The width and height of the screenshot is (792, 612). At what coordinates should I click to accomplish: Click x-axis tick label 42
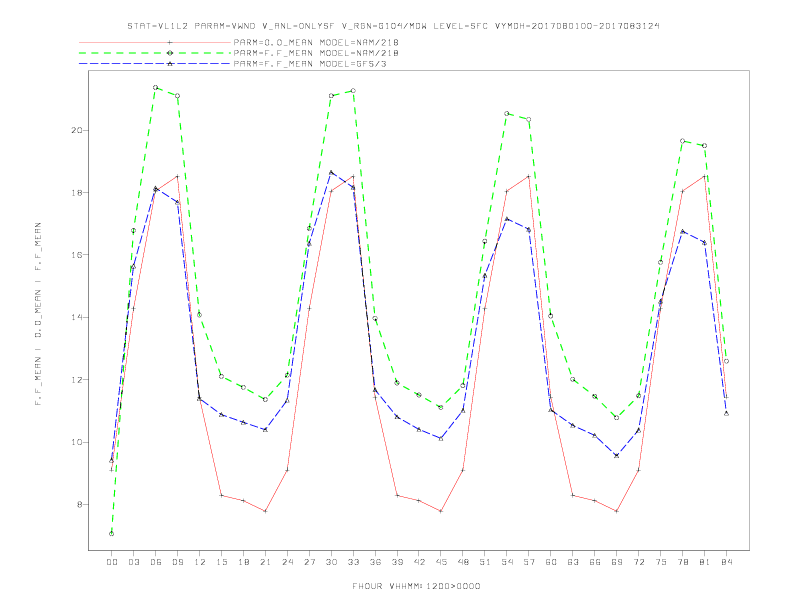coord(419,562)
